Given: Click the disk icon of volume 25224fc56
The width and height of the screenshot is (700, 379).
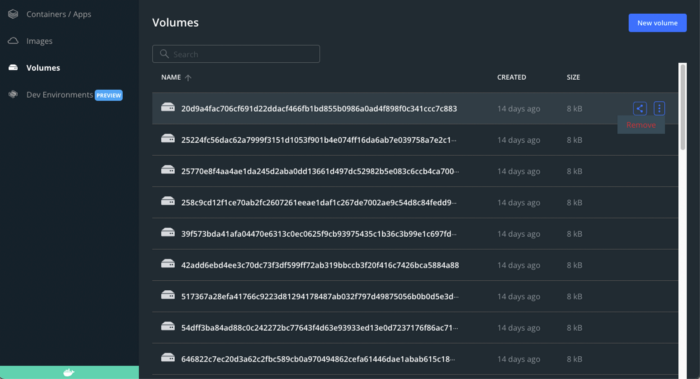Looking at the screenshot, I should tap(168, 139).
